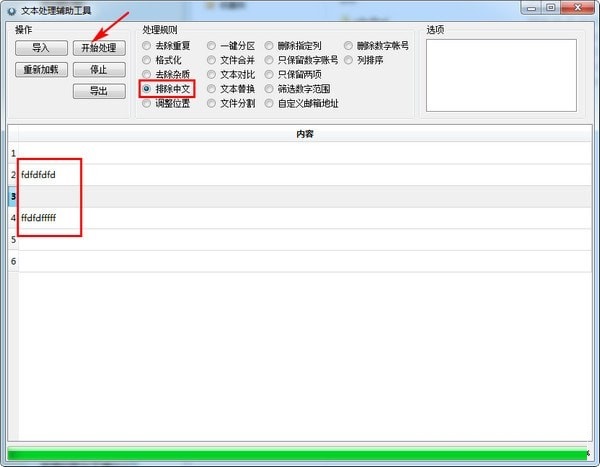Screen dimensions: 600x467
Task: Choose the 文本对比 rule
Action: (231, 74)
